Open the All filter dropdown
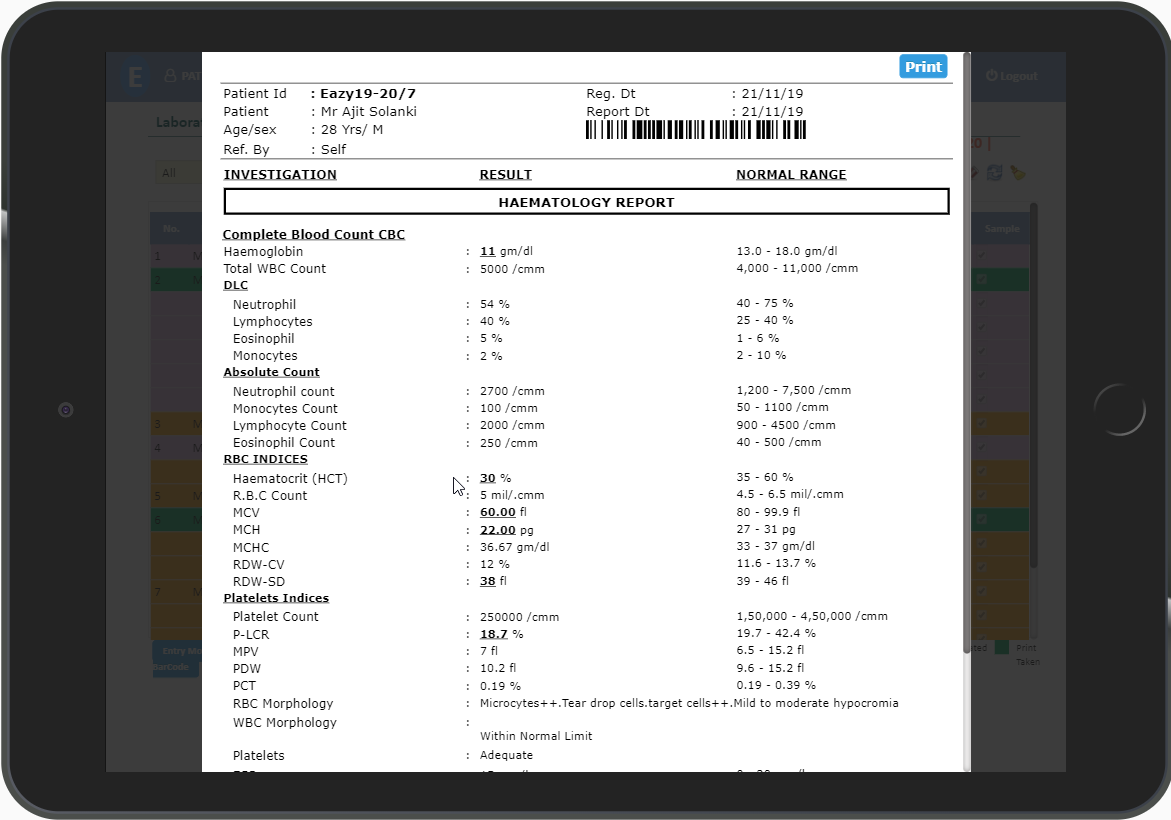The height and width of the screenshot is (820, 1171). tap(176, 173)
